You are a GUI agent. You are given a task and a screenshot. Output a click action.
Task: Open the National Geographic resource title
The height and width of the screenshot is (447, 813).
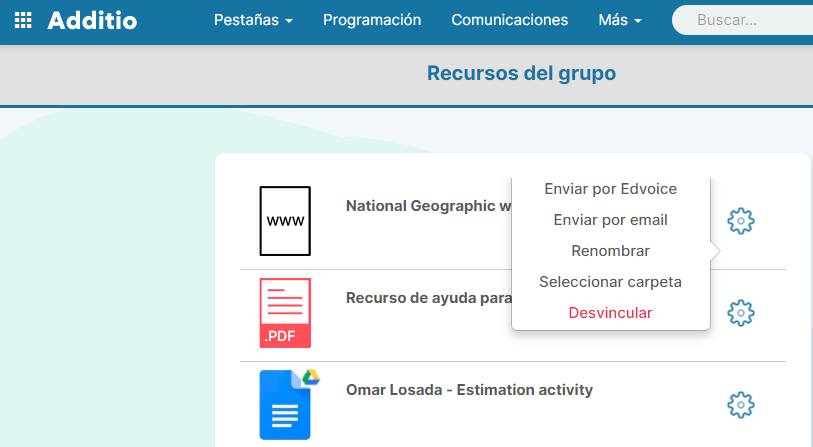click(x=428, y=206)
